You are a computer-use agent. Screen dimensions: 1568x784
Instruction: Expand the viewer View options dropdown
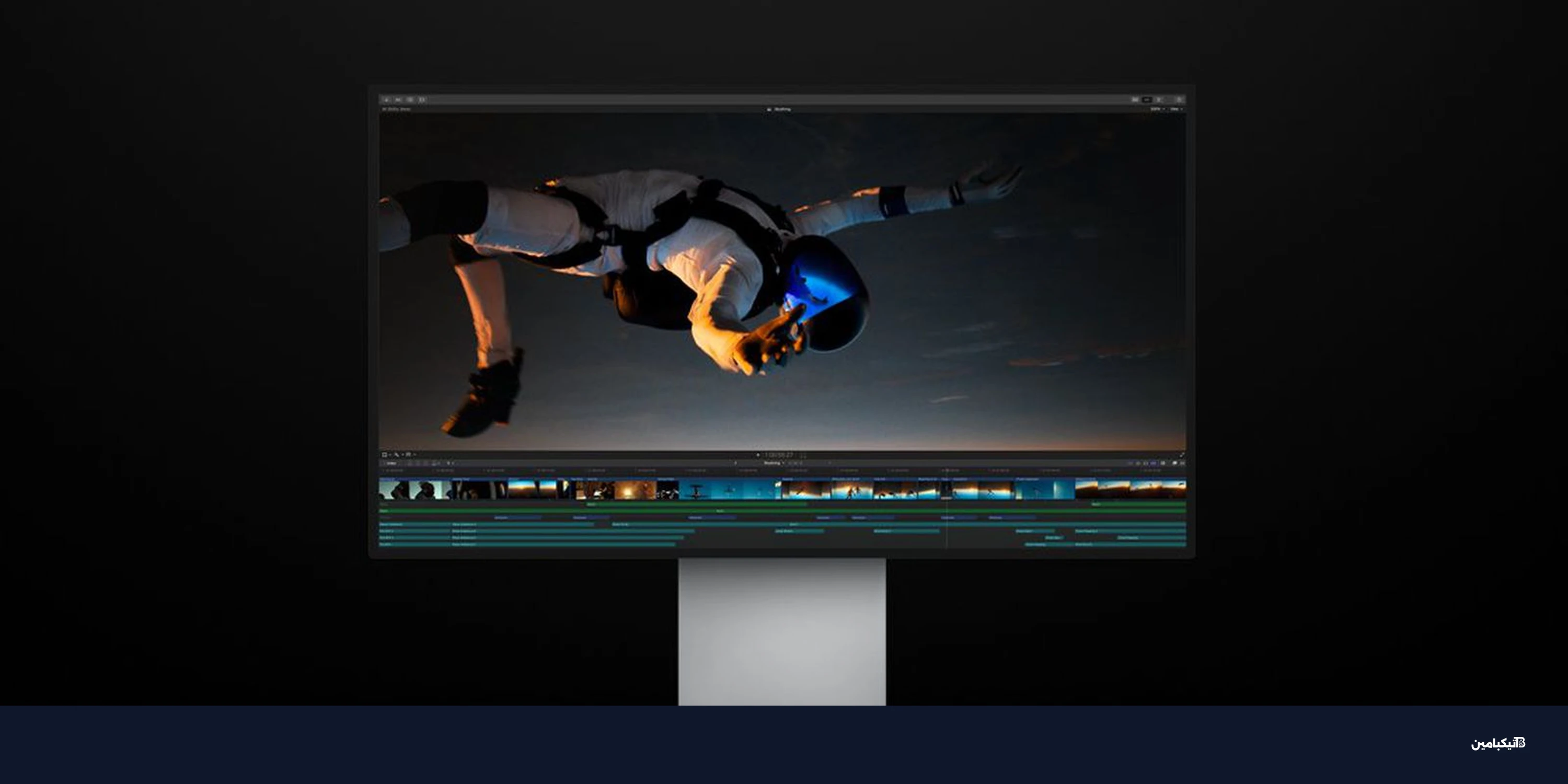1176,109
